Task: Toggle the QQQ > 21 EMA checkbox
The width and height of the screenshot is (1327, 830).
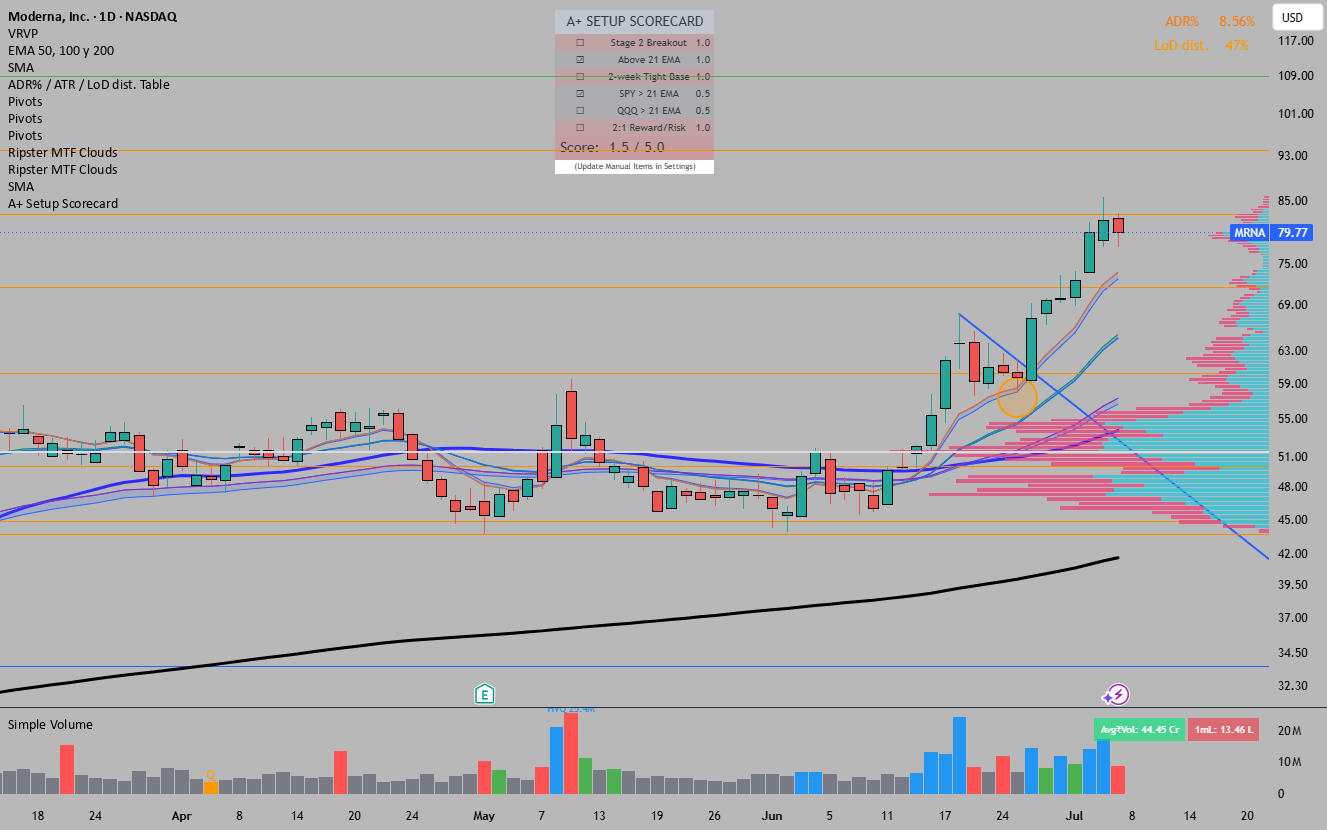Action: (x=580, y=111)
